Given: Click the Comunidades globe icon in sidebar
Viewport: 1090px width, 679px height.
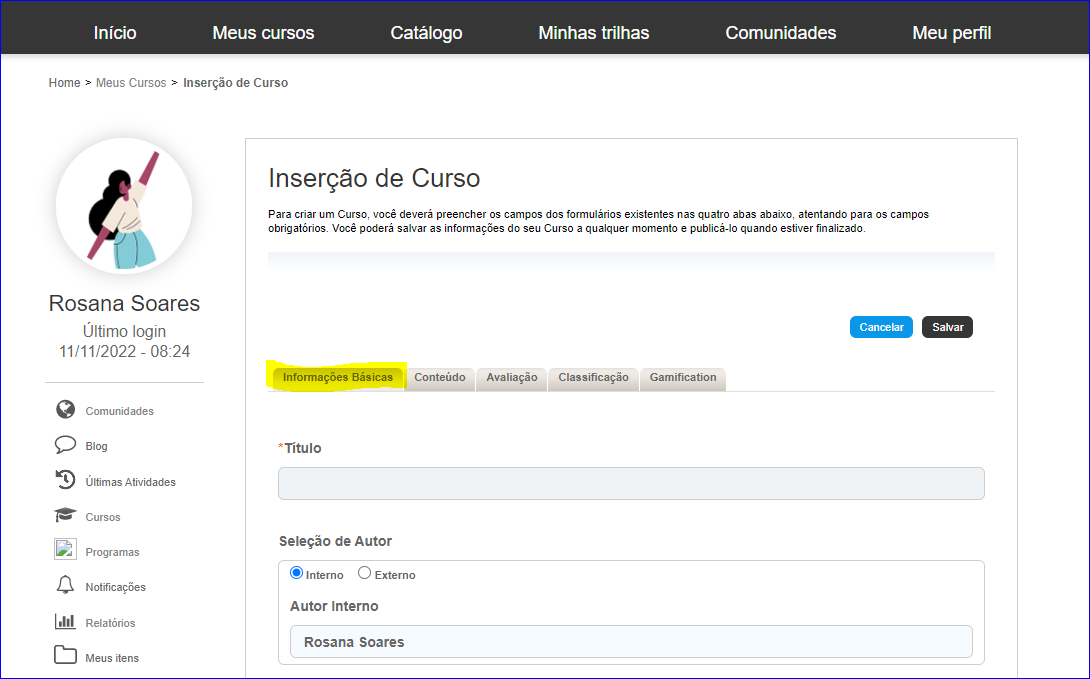Looking at the screenshot, I should (x=65, y=410).
